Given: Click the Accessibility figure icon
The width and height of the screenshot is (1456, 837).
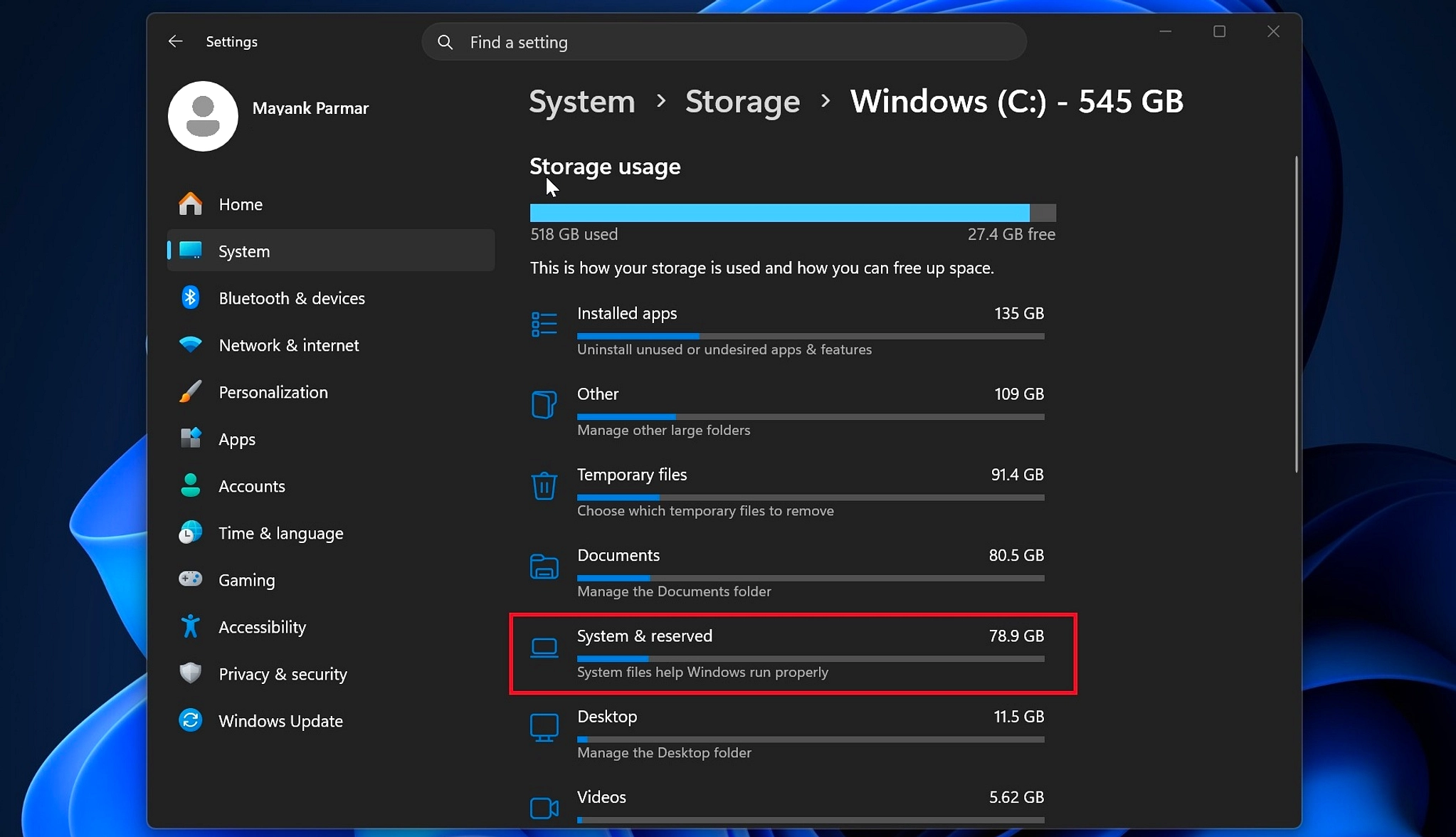Looking at the screenshot, I should [190, 626].
